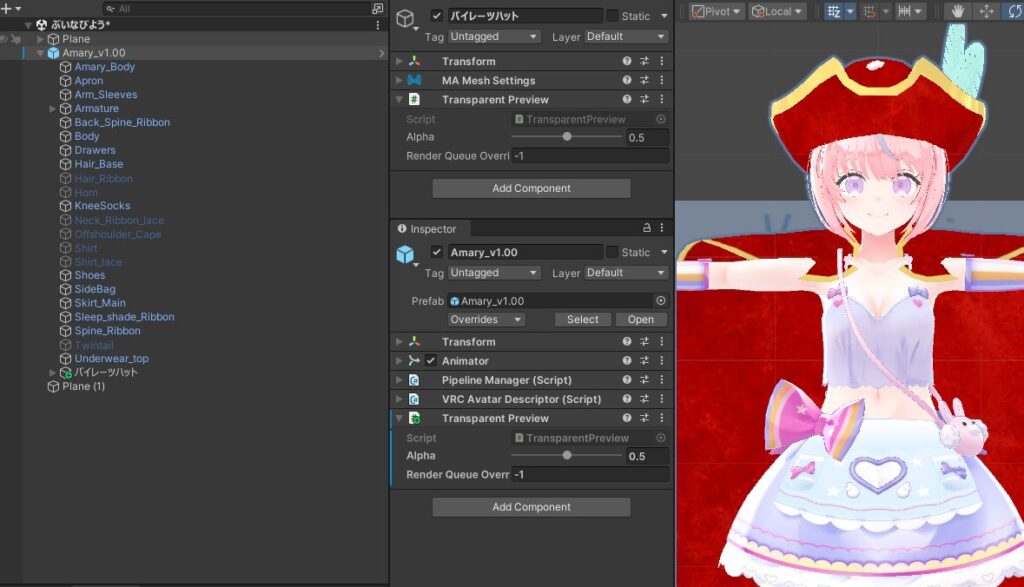Select the Move tool in scene toolbar

986,11
